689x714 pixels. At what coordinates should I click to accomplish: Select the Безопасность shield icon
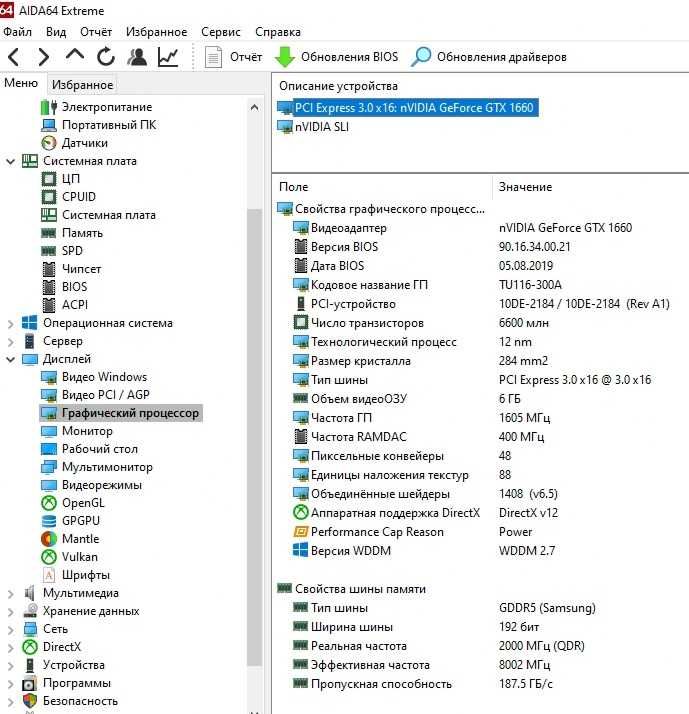tap(30, 701)
